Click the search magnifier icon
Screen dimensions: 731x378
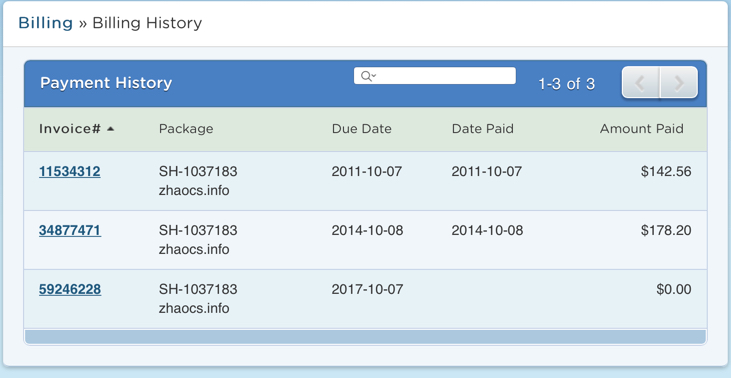[x=366, y=76]
